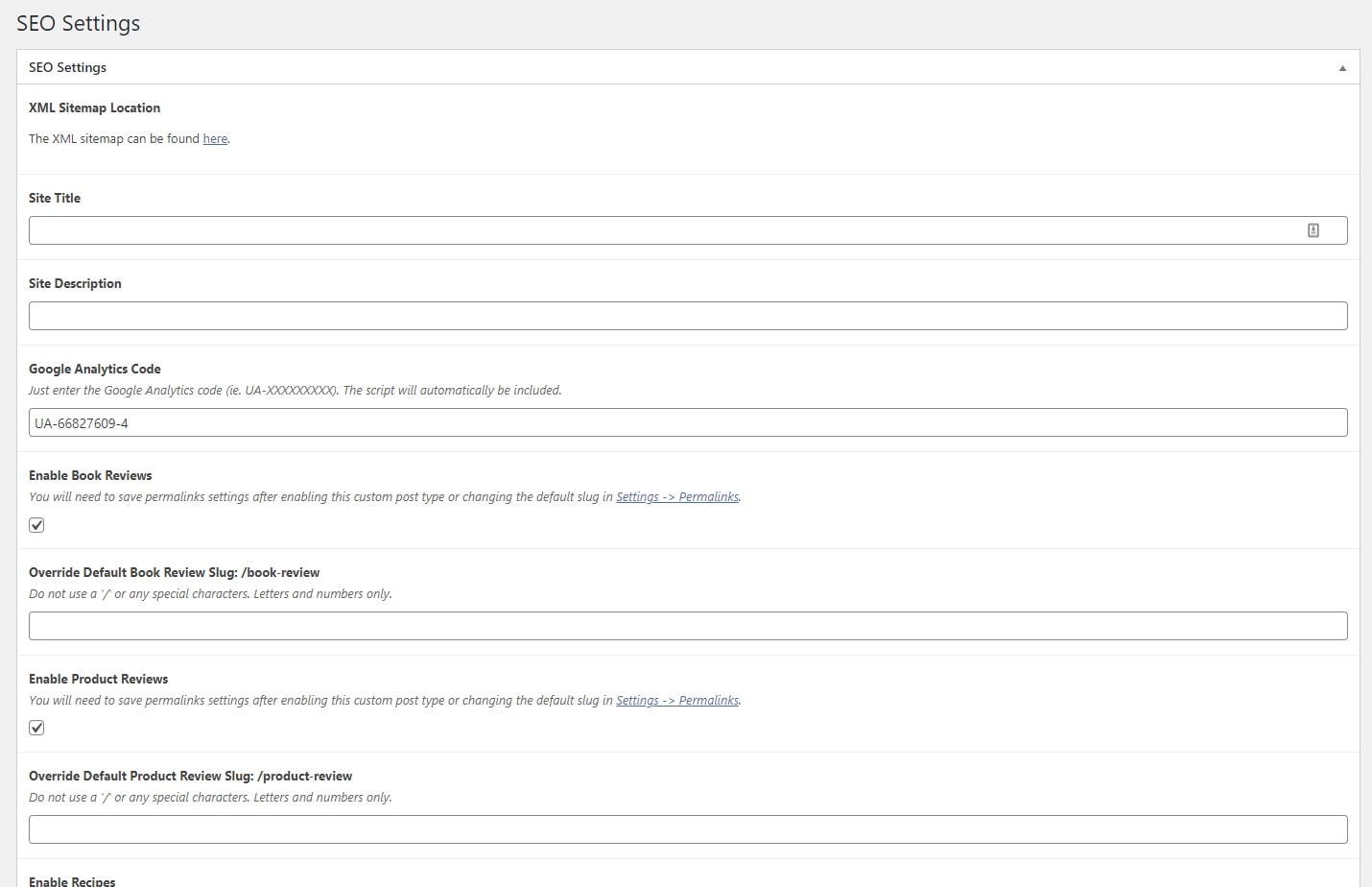Open Settings -> Permalinks link under Product Reviews

[677, 701]
